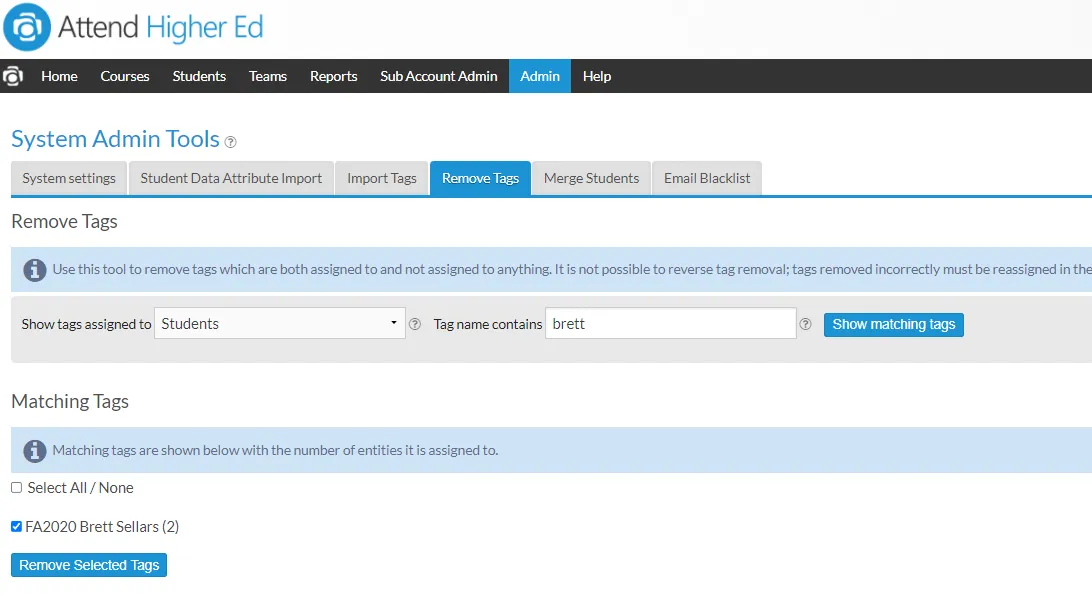Select the Remove Tags tab
This screenshot has width=1092, height=607.
click(481, 178)
